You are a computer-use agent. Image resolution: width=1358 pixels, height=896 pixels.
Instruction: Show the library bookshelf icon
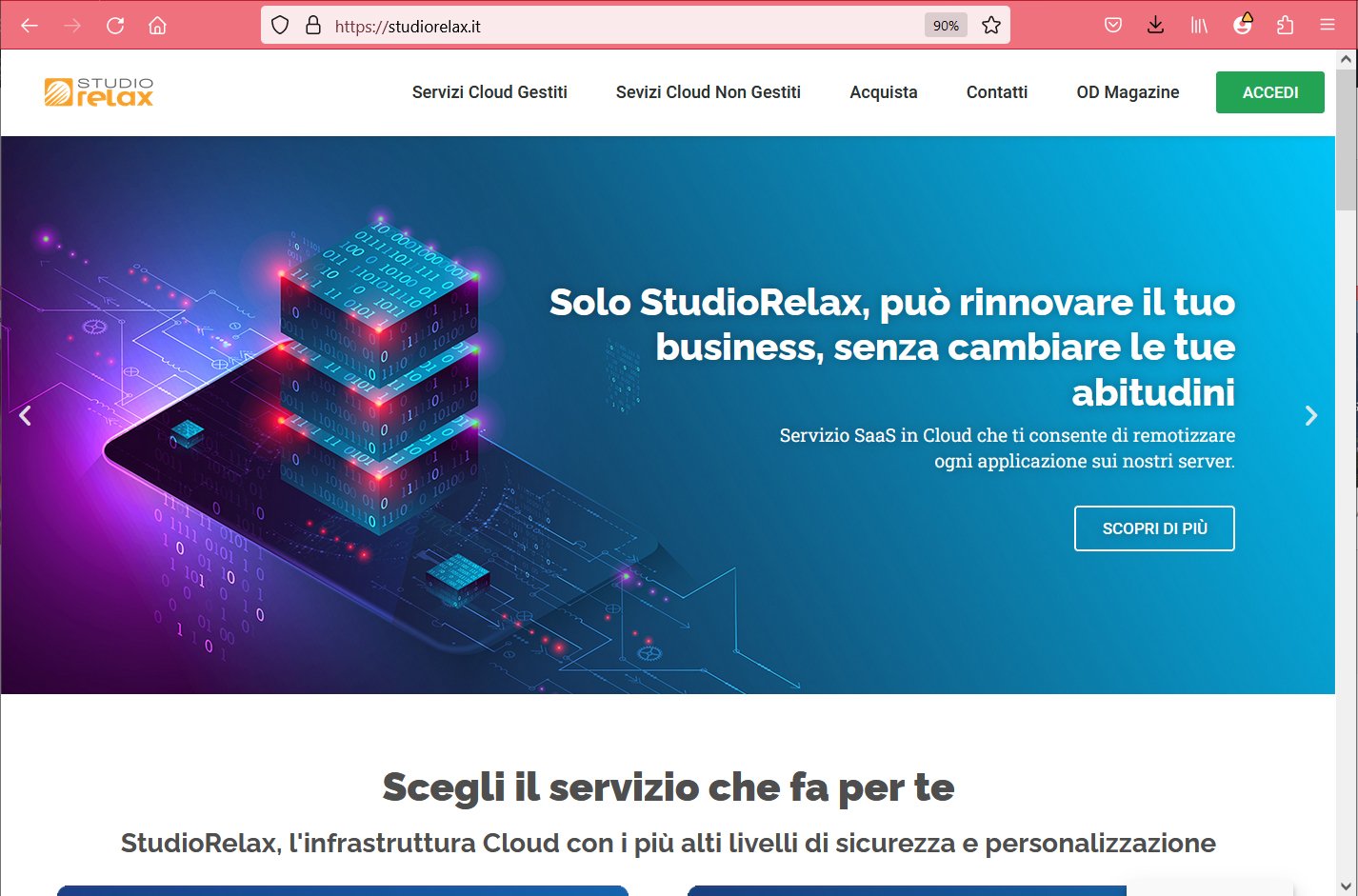click(x=1199, y=26)
